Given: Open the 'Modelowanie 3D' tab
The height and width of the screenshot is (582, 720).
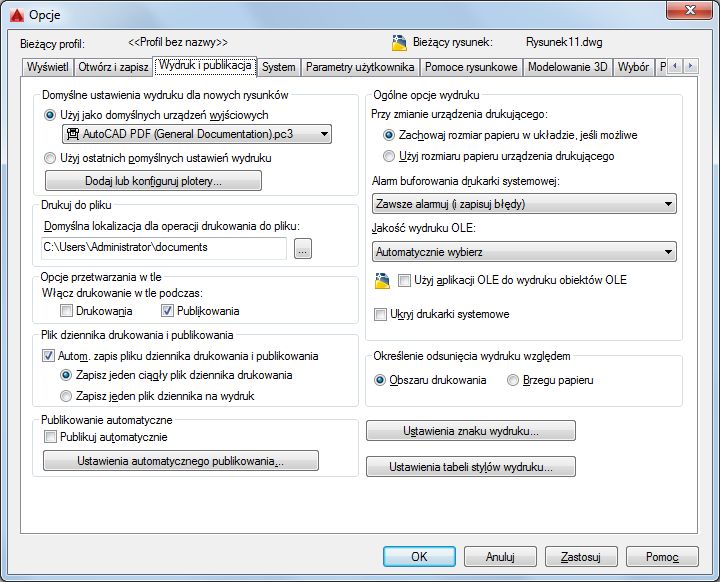Looking at the screenshot, I should (568, 67).
